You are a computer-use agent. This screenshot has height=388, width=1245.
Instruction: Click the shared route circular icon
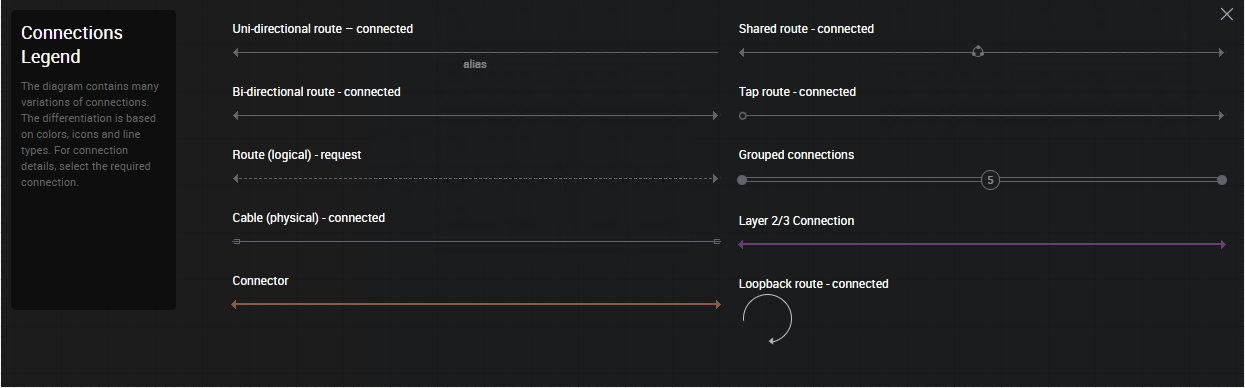pos(978,52)
